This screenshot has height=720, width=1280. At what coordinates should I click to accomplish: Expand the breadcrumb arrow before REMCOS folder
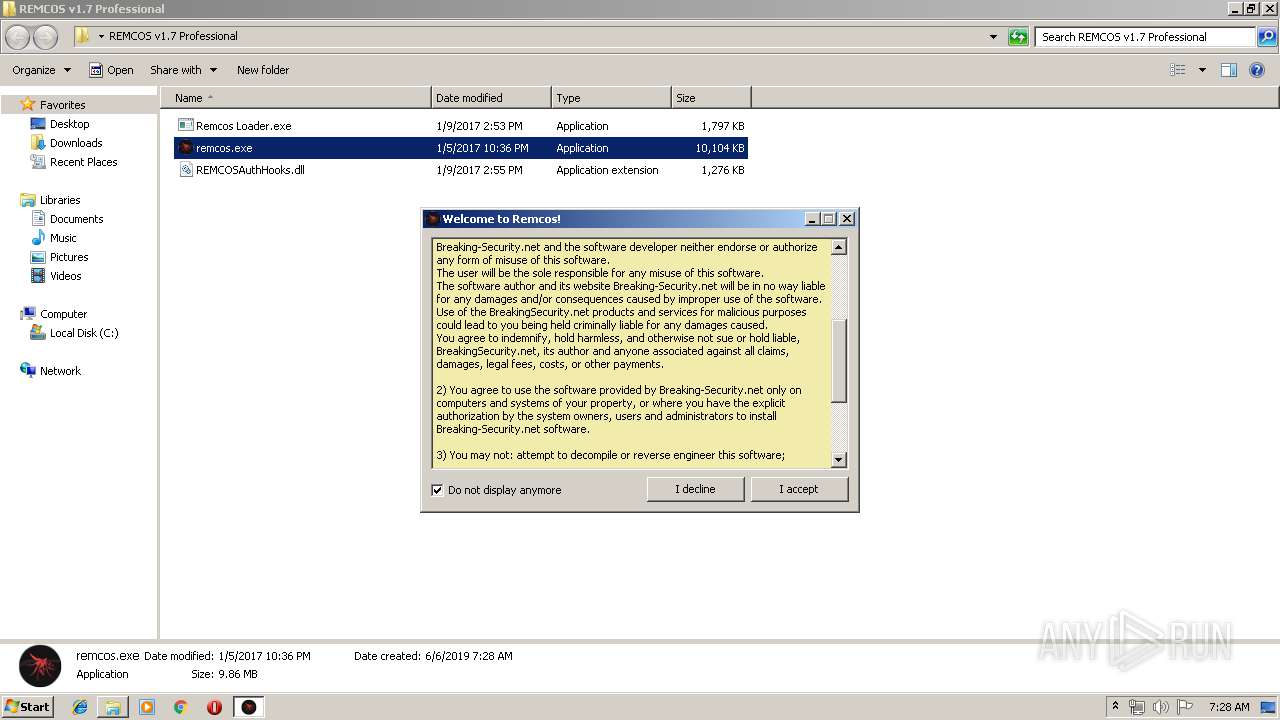[x=101, y=36]
